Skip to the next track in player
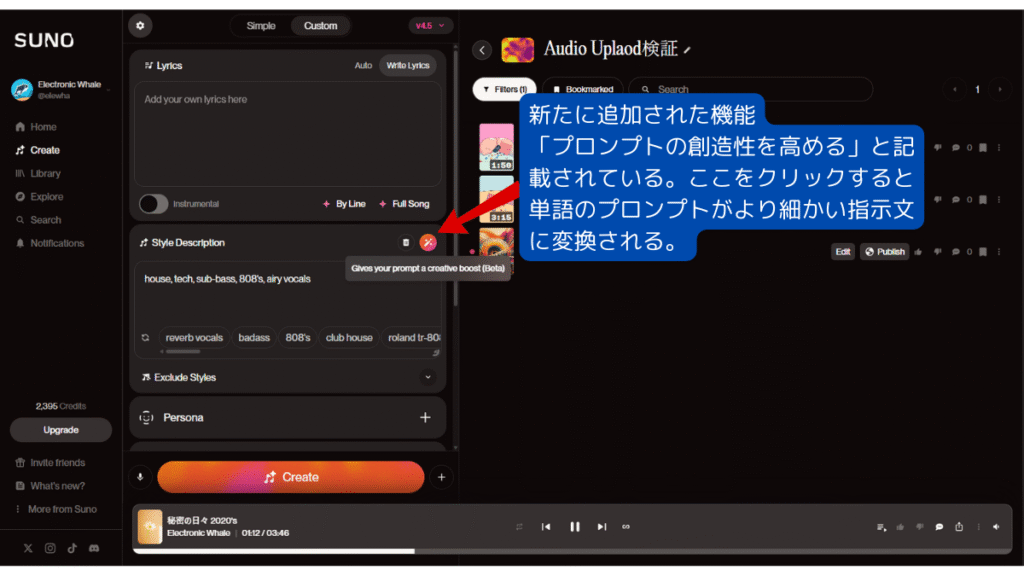This screenshot has height=576, width=1024. (601, 527)
